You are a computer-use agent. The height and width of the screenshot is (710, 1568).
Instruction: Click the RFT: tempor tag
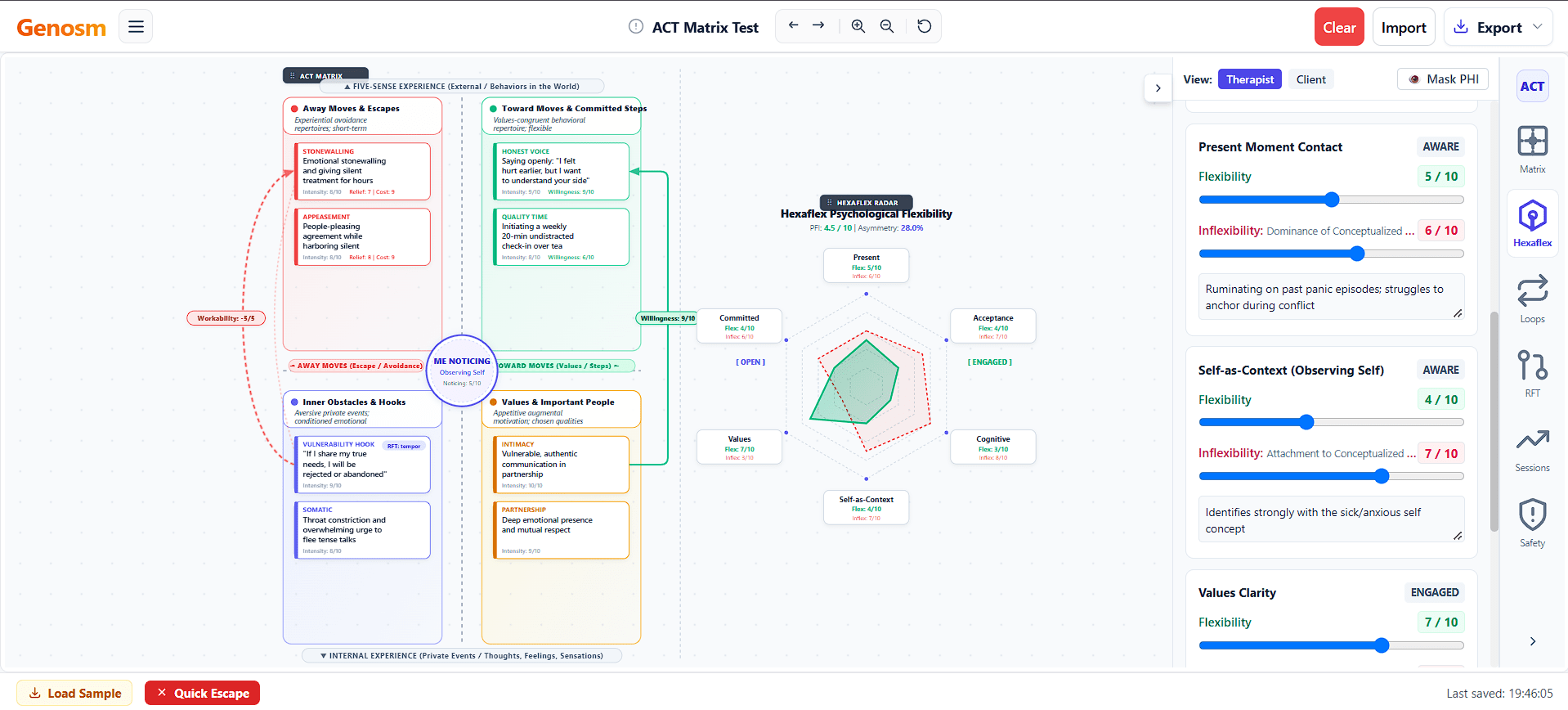[404, 446]
